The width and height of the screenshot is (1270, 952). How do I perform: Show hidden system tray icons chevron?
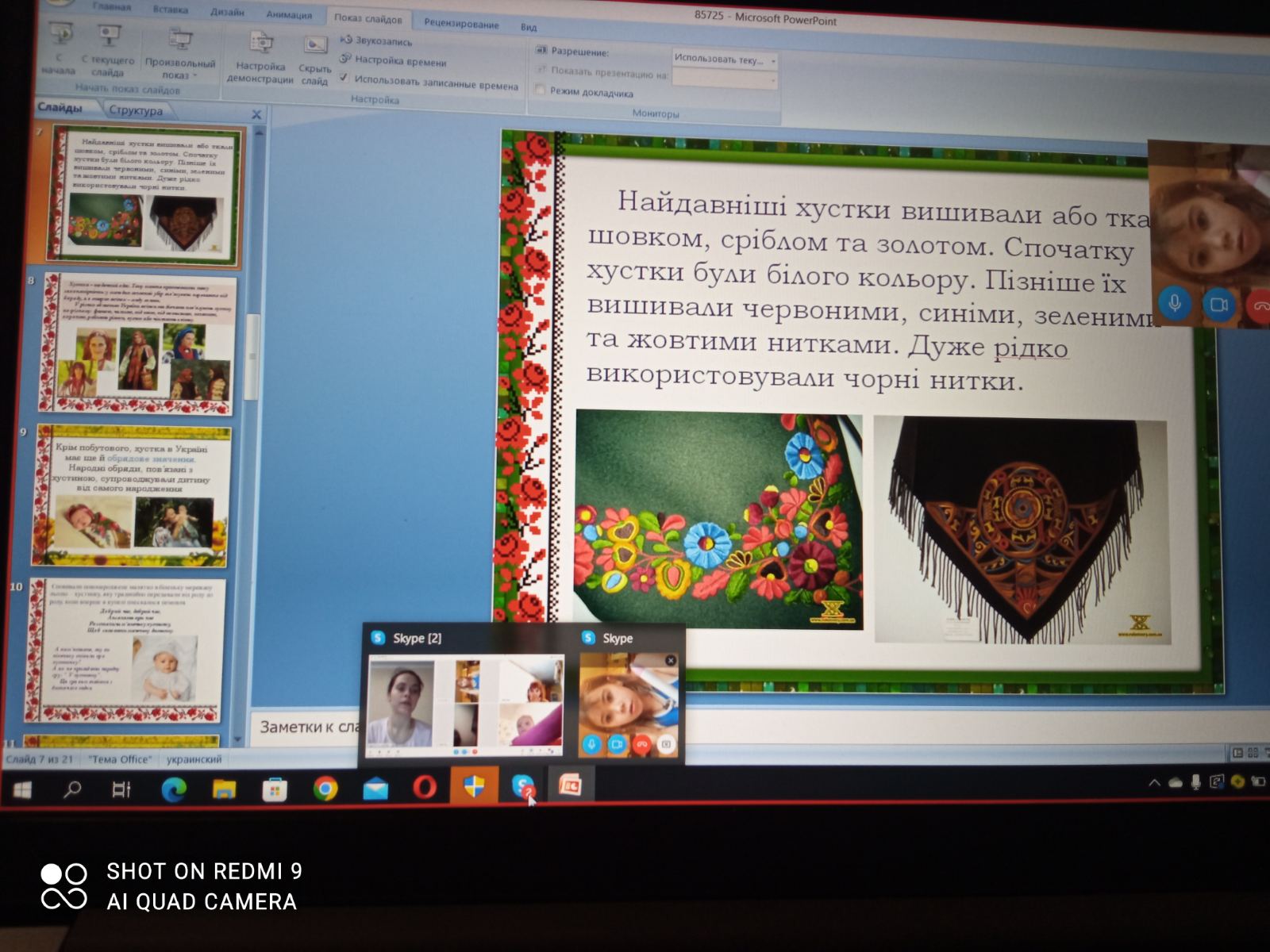pyautogui.click(x=1154, y=783)
